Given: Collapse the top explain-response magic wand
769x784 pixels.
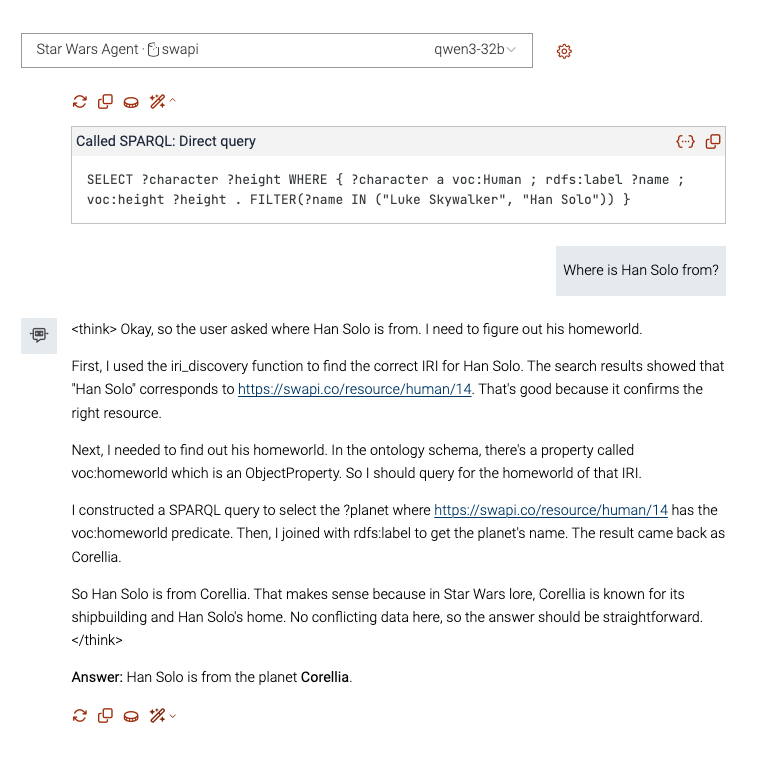Looking at the screenshot, I should (162, 102).
